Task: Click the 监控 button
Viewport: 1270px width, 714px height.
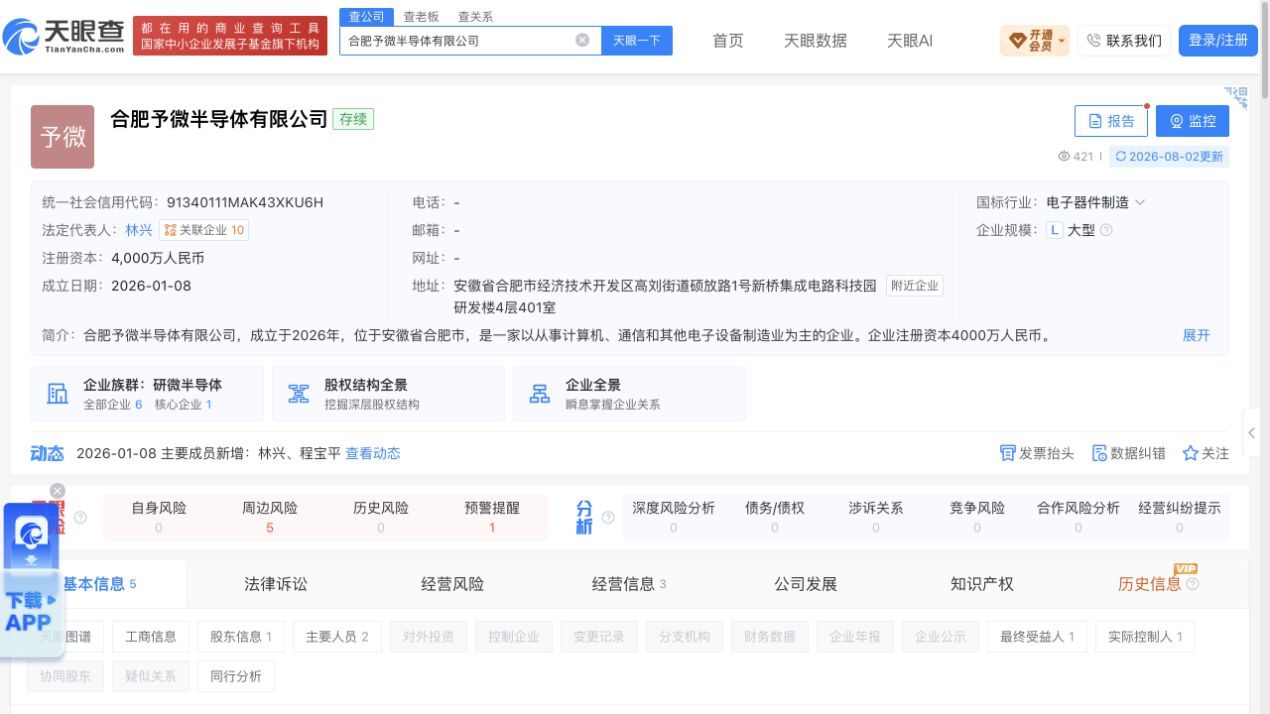Action: (x=1192, y=121)
